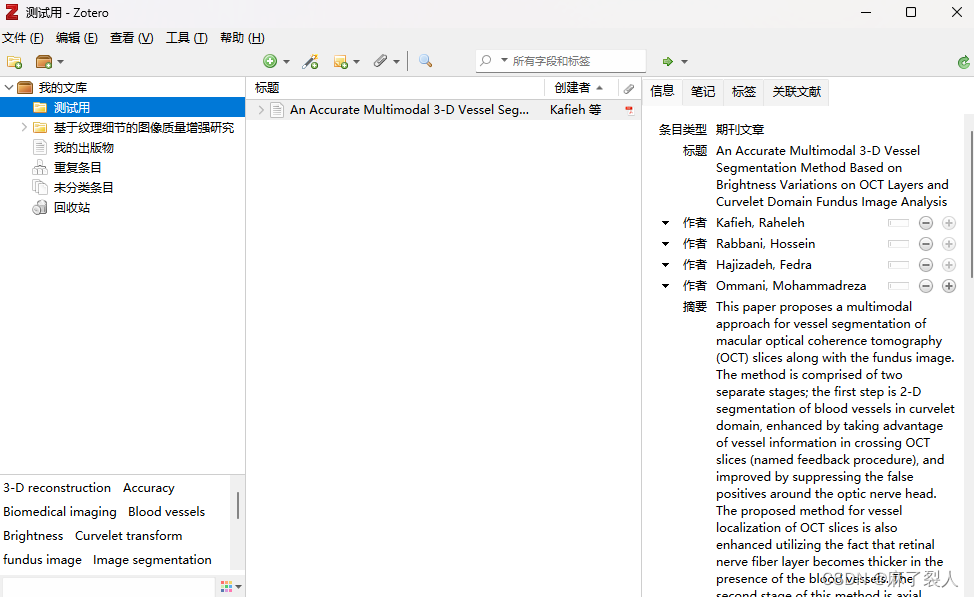The image size is (974, 597).
Task: Open creator type dropdown for Rabbani, Hossein
Action: 665,244
